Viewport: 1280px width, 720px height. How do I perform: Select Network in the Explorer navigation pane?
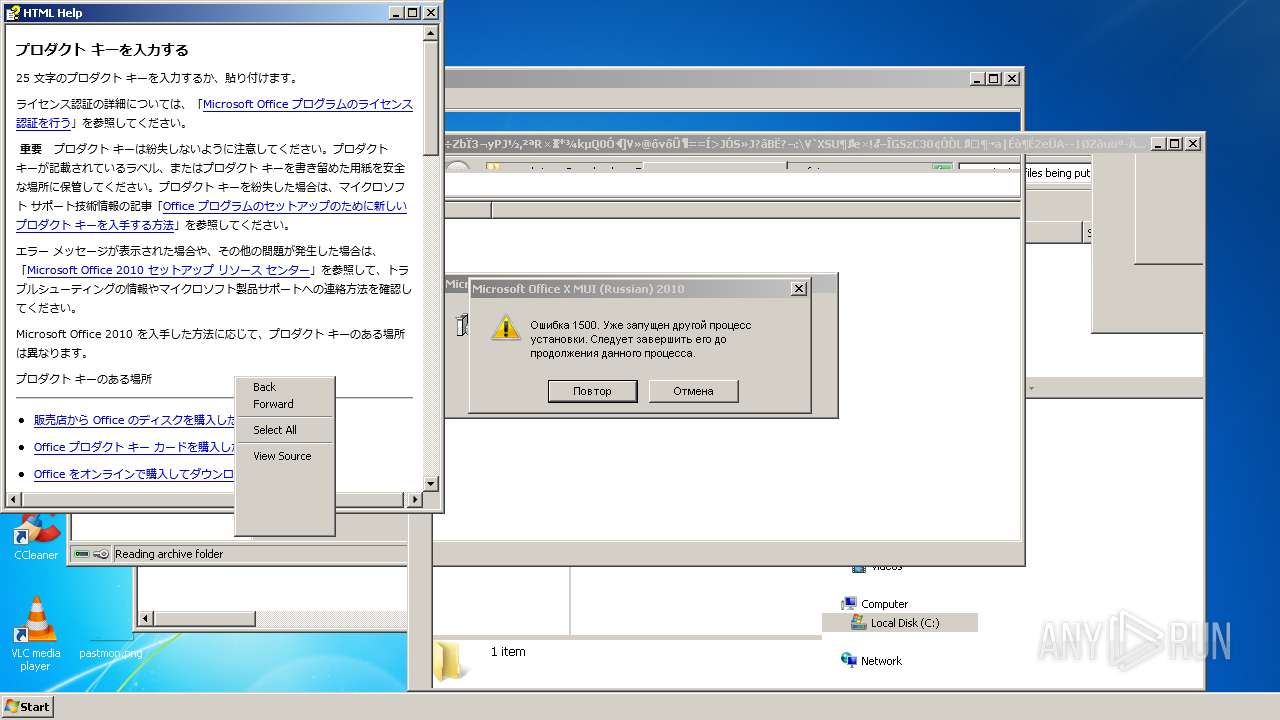tap(881, 661)
